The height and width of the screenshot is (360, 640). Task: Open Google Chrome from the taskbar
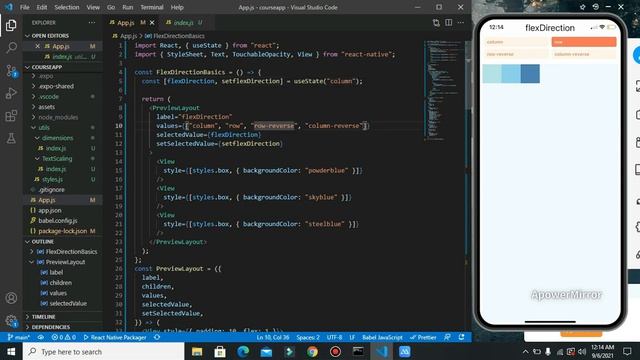tap(312, 351)
